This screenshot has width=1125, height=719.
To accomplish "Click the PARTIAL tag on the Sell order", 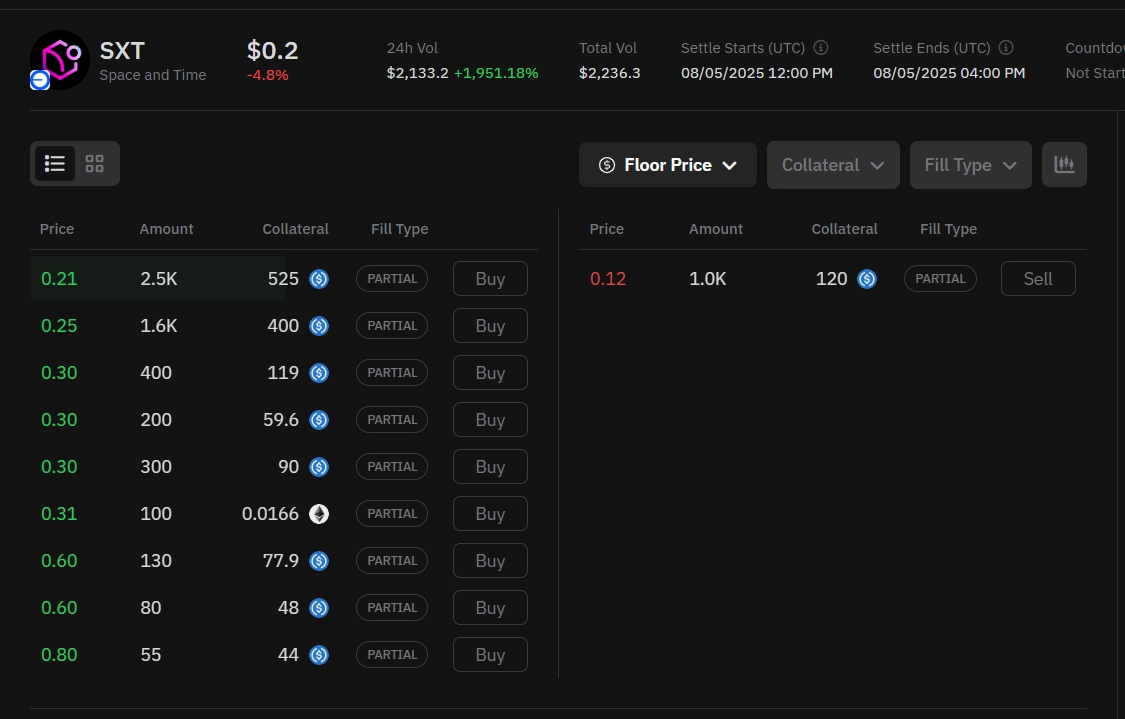I will (940, 278).
